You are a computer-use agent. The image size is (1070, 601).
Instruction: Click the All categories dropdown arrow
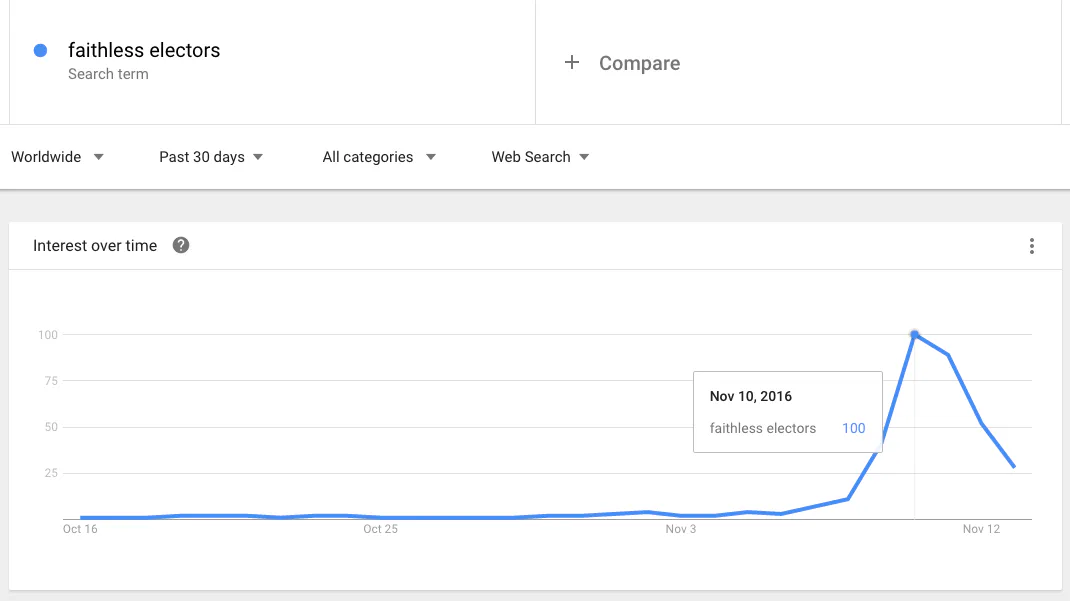click(x=431, y=157)
